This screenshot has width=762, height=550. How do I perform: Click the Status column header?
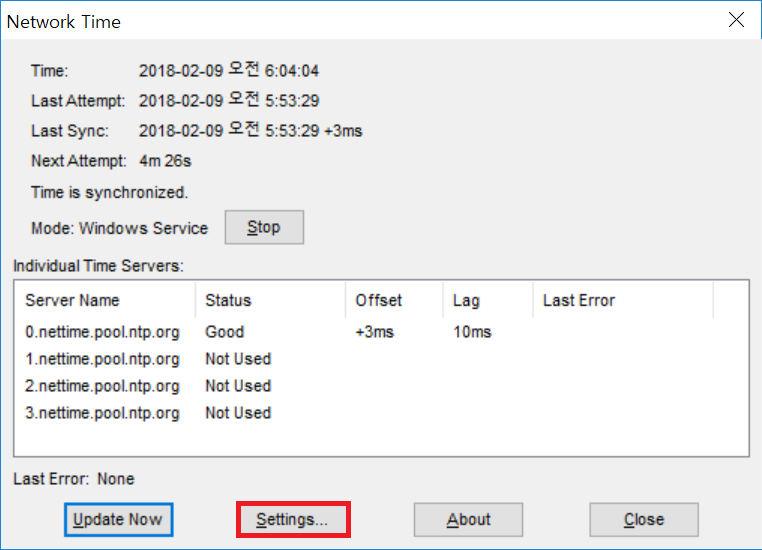[270, 300]
